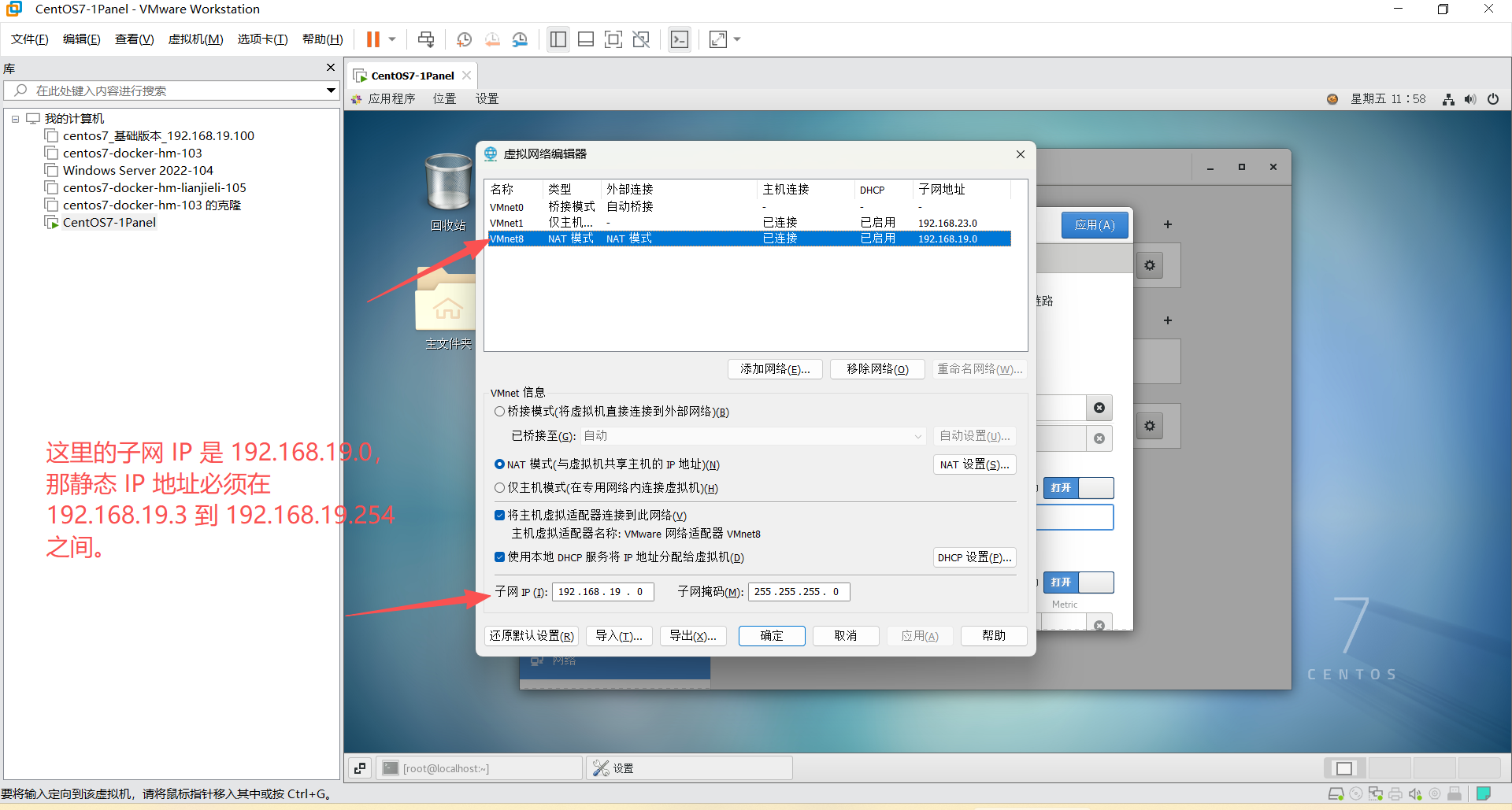The width and height of the screenshot is (1512, 810).
Task: Send Ctrl+Alt+Del to the virtual machine
Action: pyautogui.click(x=426, y=39)
